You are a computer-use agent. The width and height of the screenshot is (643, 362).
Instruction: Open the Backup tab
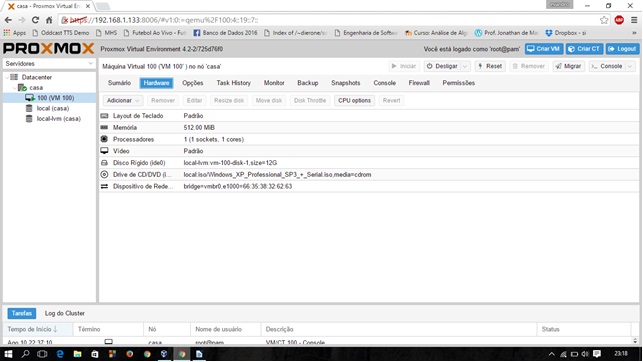[x=308, y=83]
